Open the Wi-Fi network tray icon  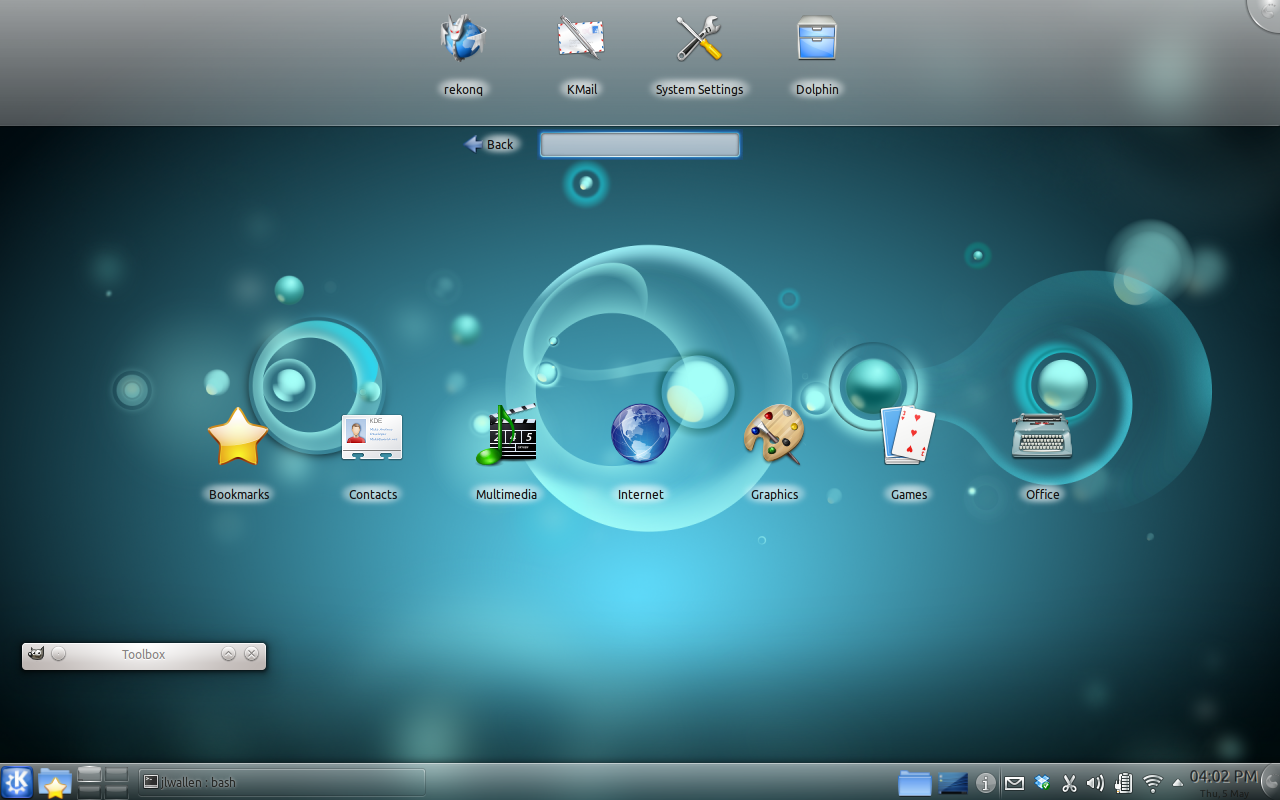coord(1152,783)
